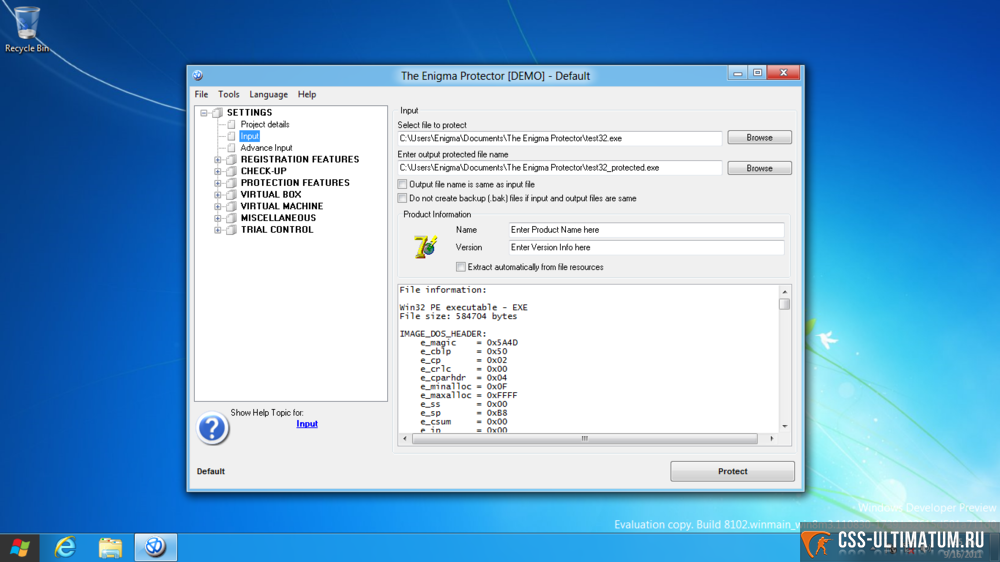This screenshot has height=562, width=1000.
Task: Expand REGISTRATION FEATURES node
Action: point(218,159)
